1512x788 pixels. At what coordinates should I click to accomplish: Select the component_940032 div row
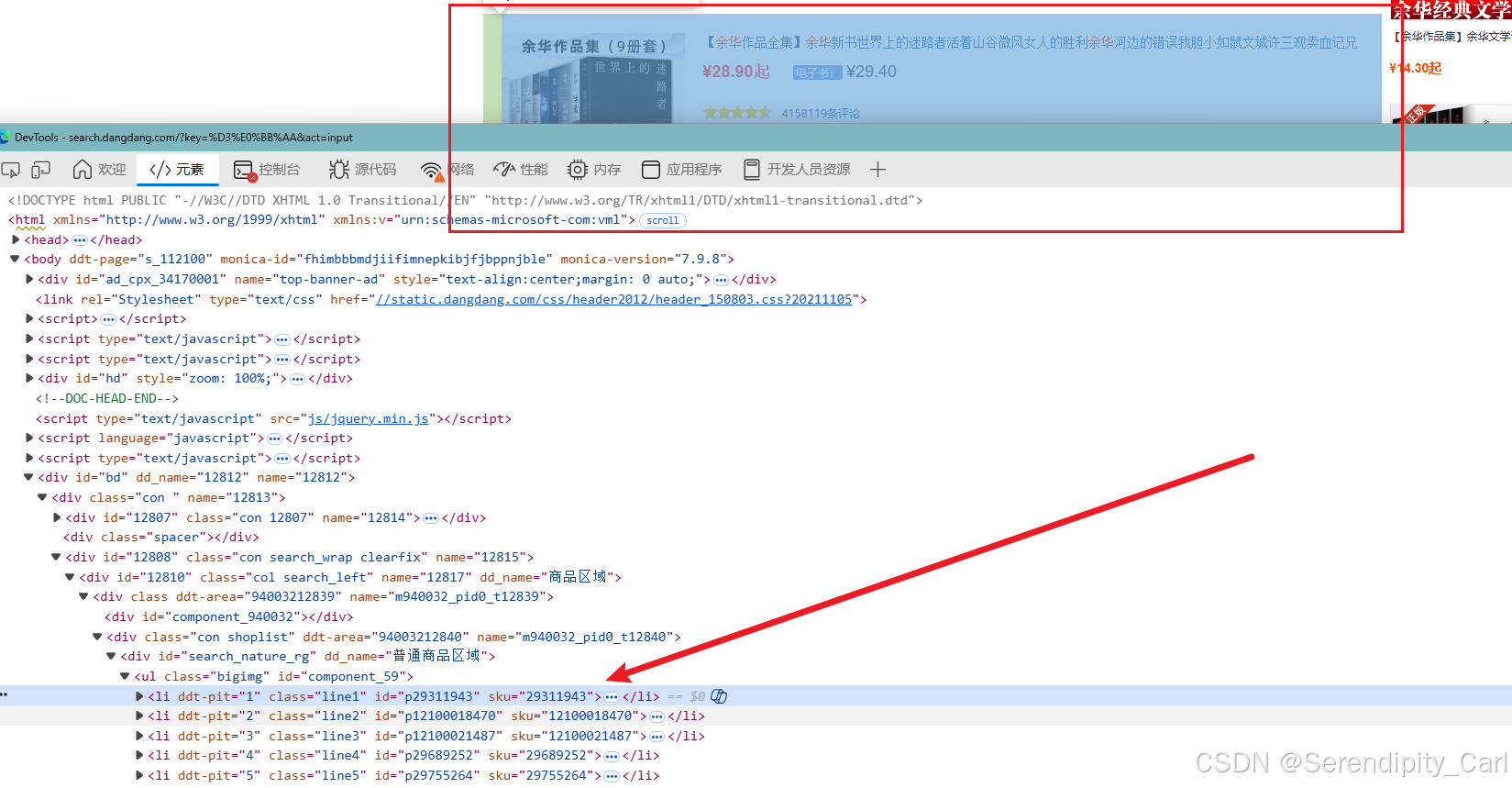pos(228,616)
